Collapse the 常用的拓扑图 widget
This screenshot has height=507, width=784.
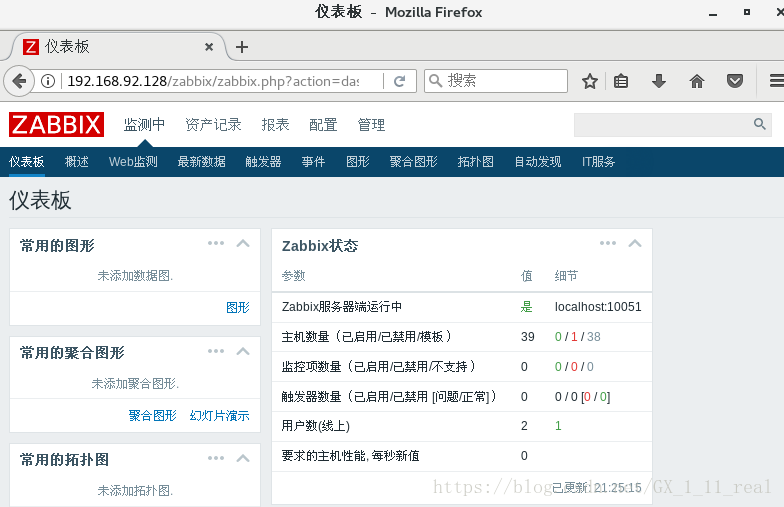[243, 458]
